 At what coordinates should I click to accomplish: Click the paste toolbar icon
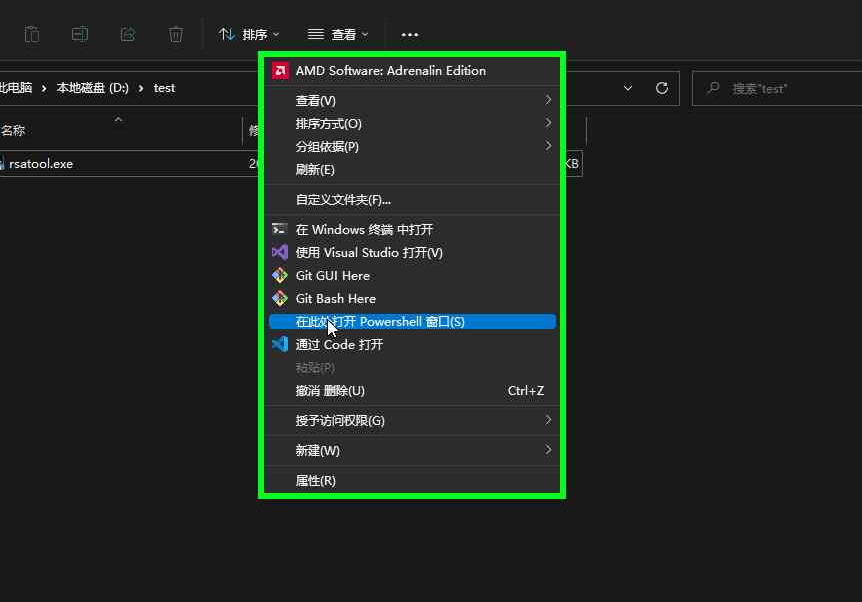tap(32, 35)
